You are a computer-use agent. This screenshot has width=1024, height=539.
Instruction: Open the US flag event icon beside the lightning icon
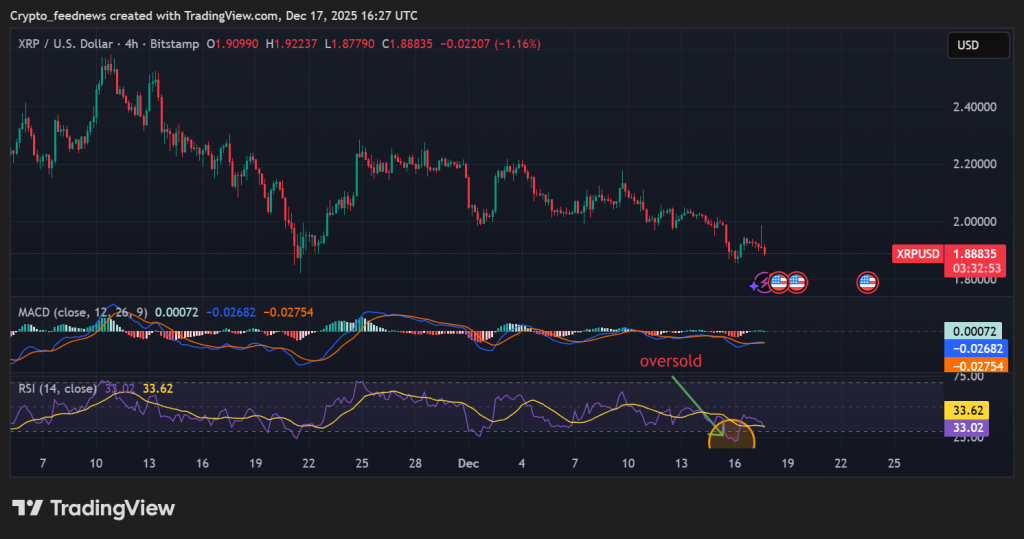778,282
